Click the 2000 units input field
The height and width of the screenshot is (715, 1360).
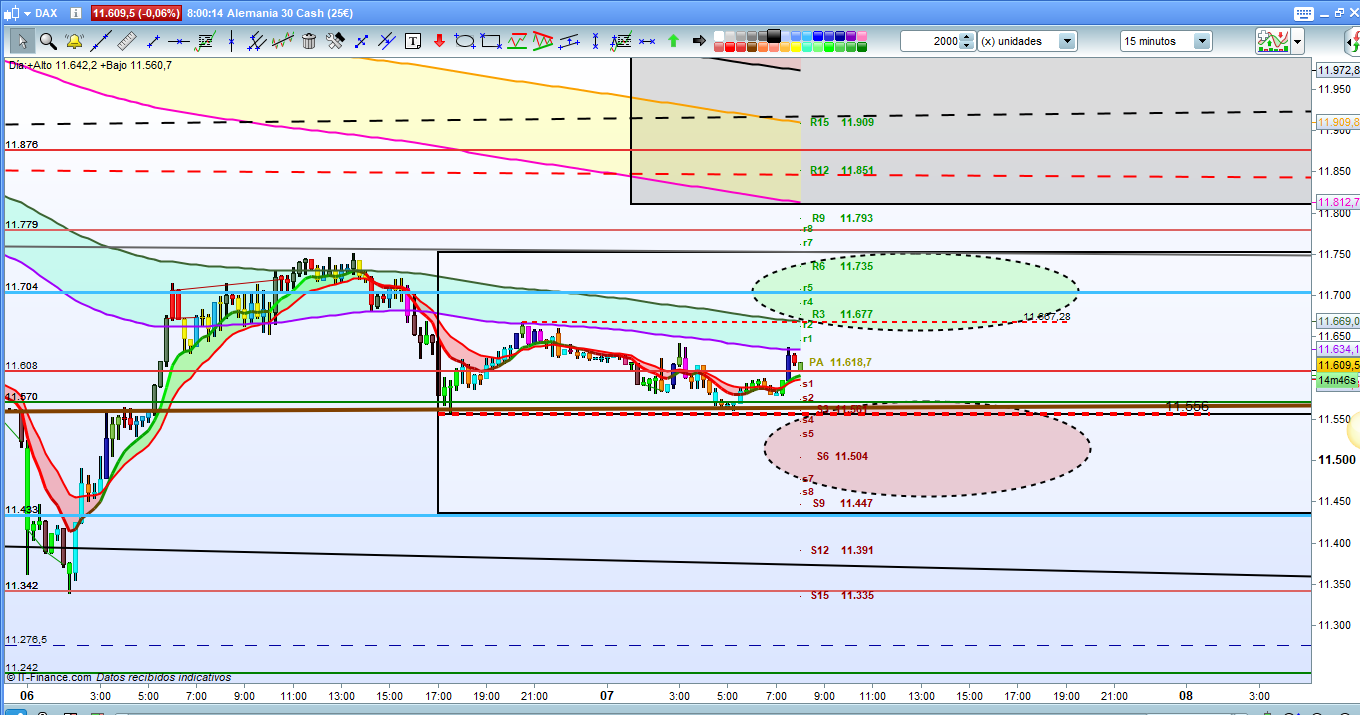[929, 41]
